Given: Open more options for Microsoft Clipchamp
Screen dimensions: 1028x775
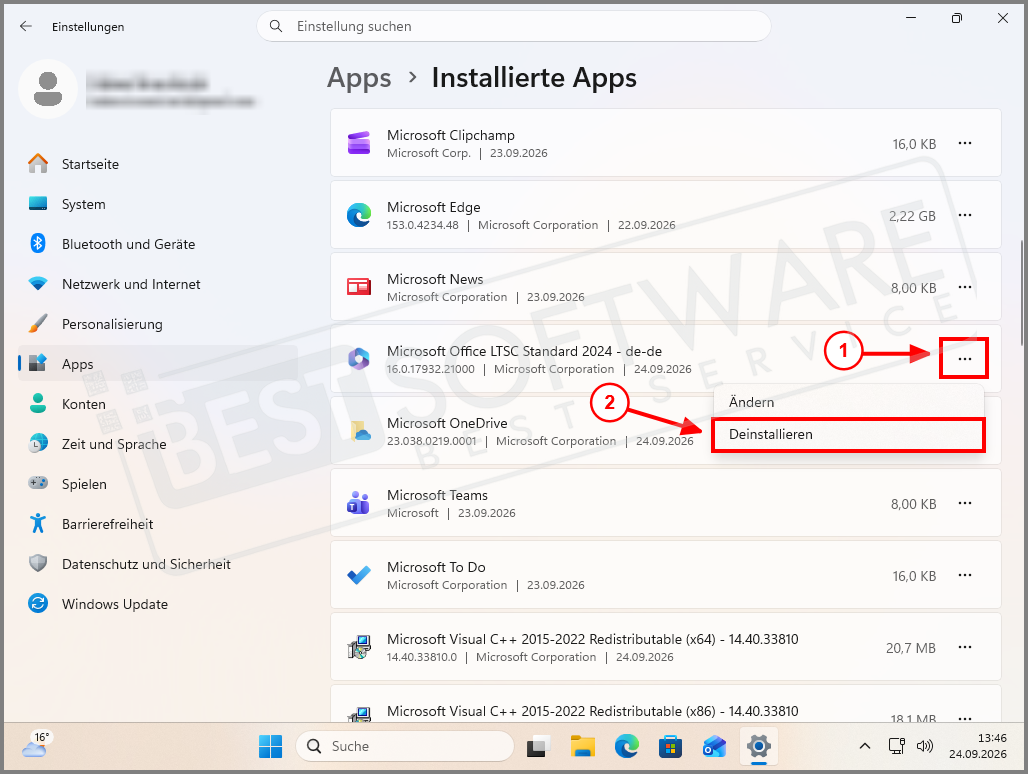Looking at the screenshot, I should pyautogui.click(x=964, y=143).
